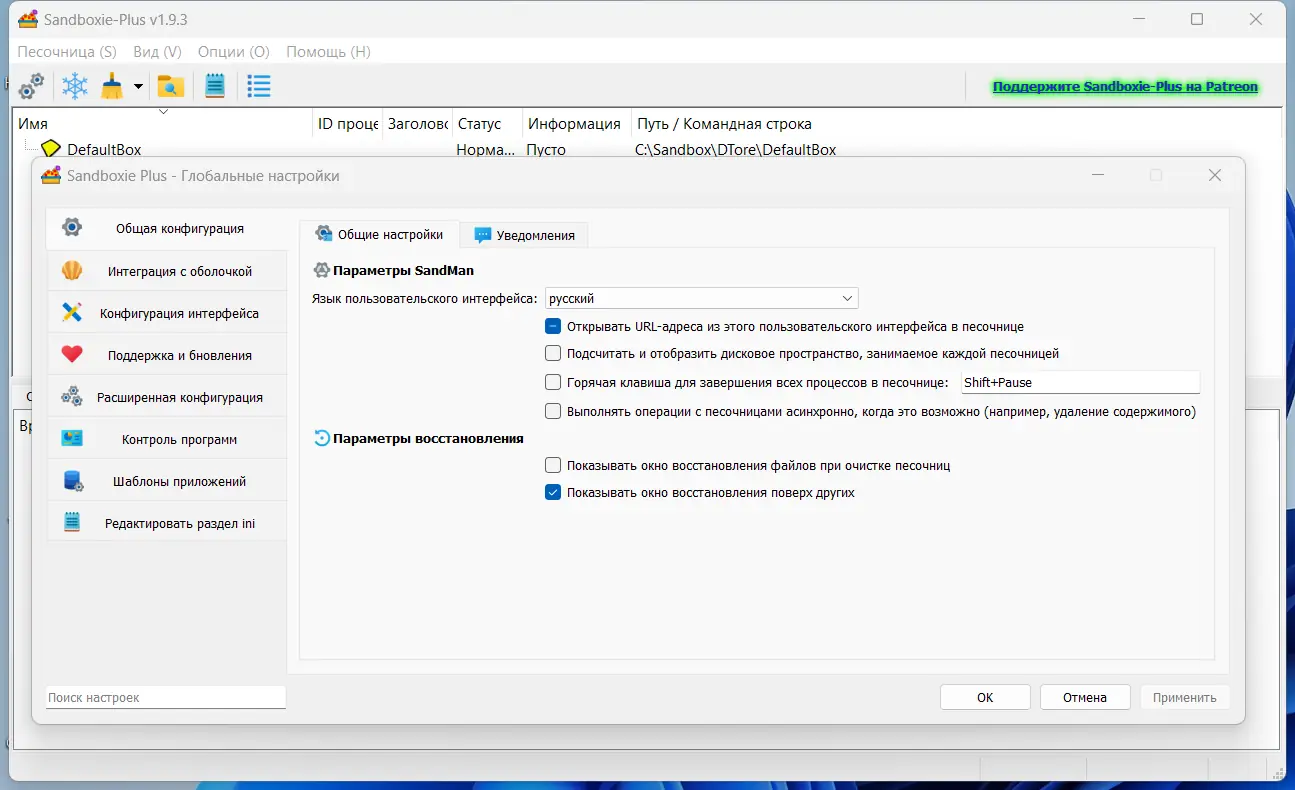Screen dimensions: 1295x790
Task: Click the list view icon in toolbar
Action: tap(259, 87)
